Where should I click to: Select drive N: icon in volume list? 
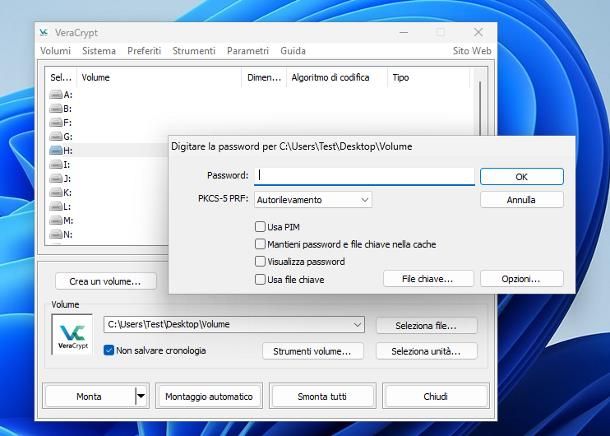(56, 235)
